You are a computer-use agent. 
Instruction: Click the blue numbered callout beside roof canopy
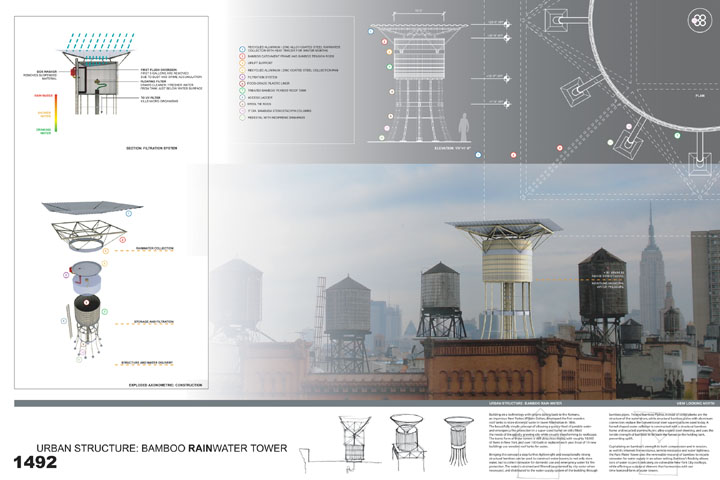130,212
